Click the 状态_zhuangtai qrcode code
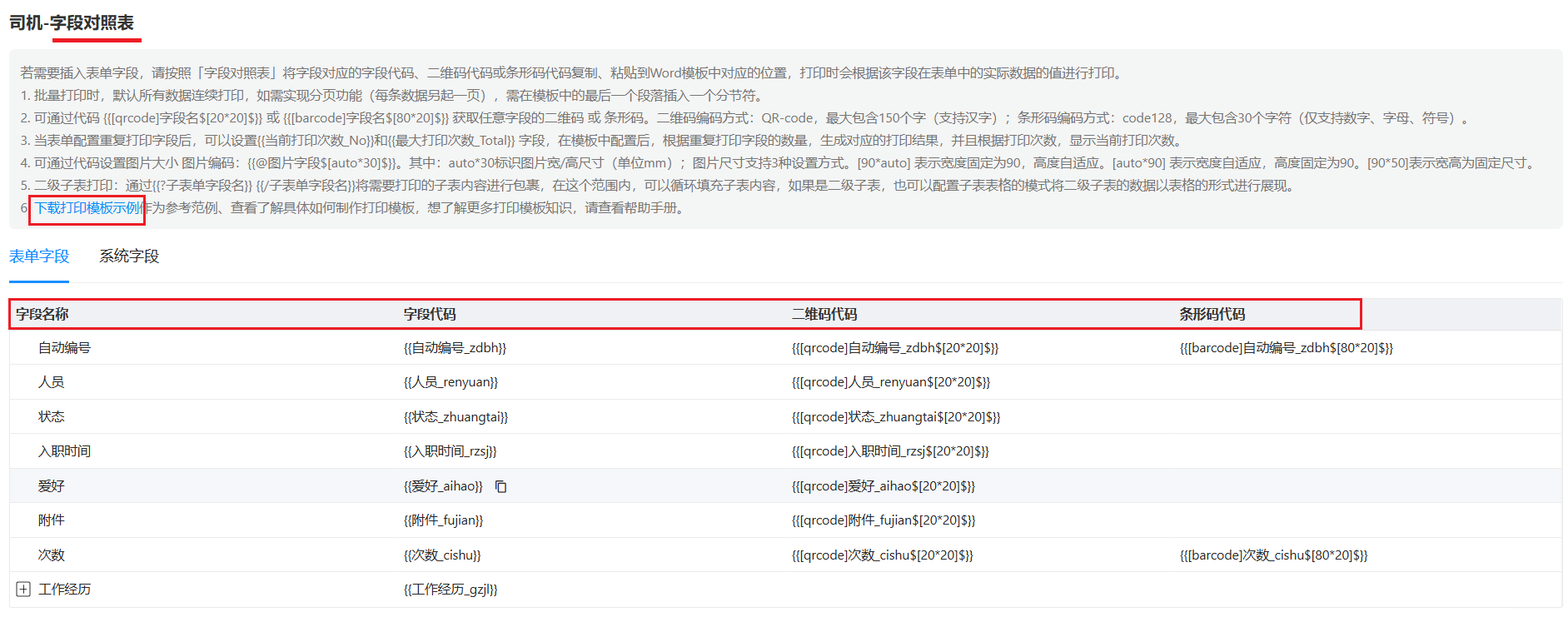 point(895,417)
